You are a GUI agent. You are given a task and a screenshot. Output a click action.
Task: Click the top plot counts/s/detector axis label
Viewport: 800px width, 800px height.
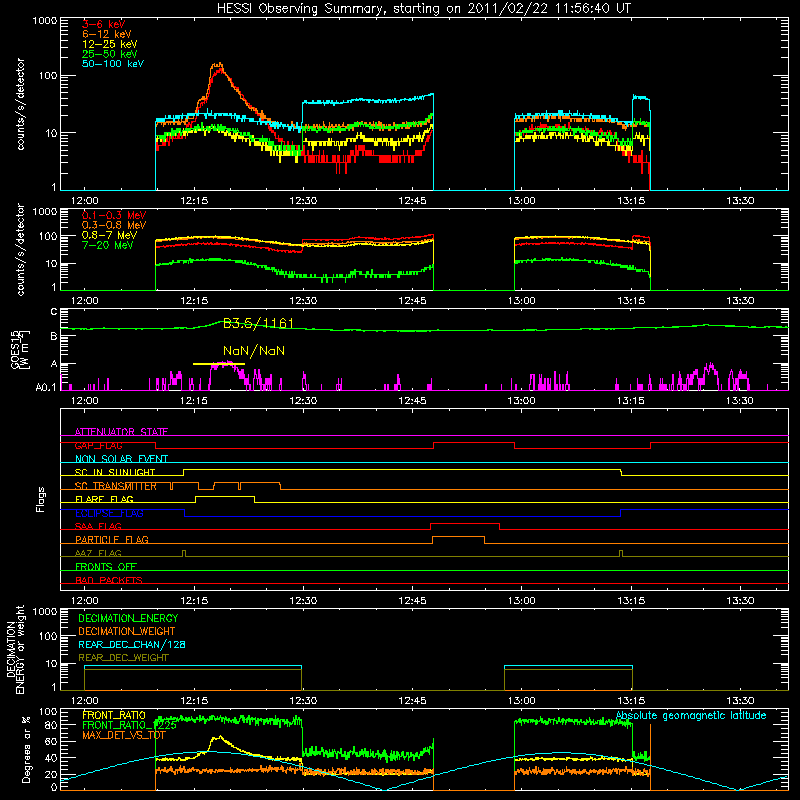click(x=21, y=104)
